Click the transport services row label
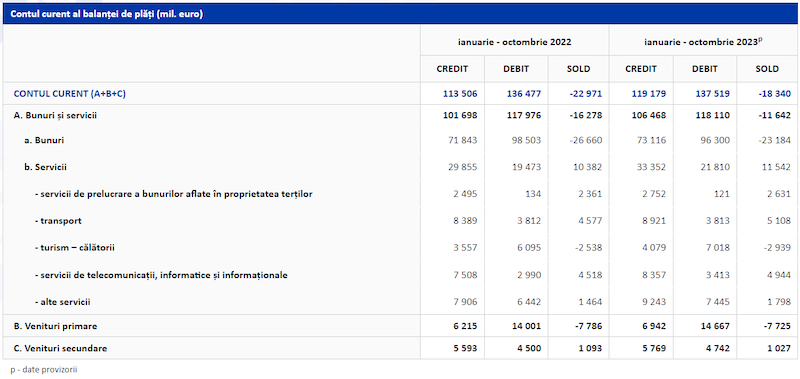Screen dimensions: 800x379 click(58, 221)
